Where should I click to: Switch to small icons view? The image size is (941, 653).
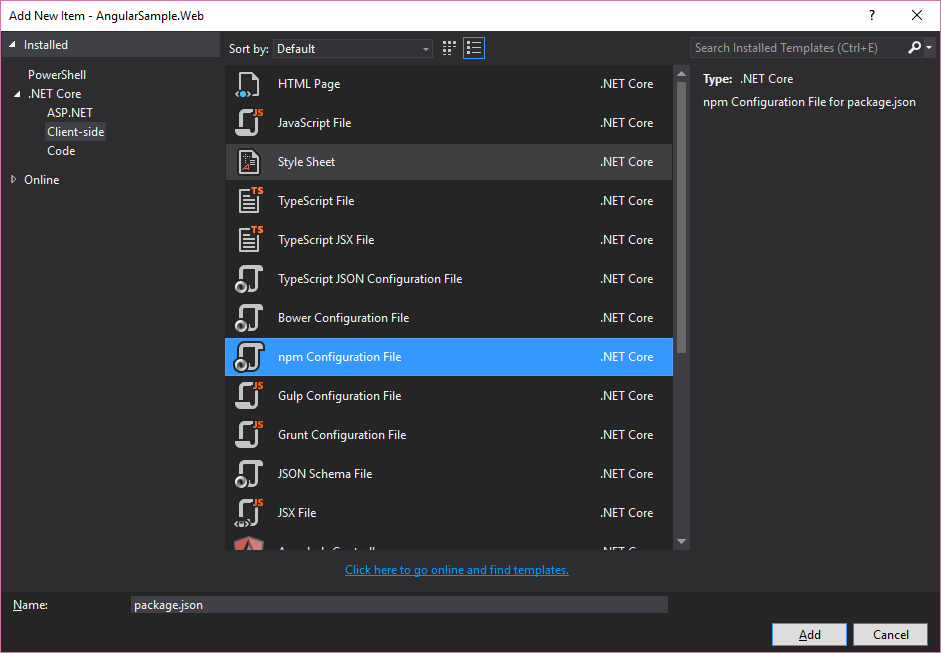coord(448,47)
